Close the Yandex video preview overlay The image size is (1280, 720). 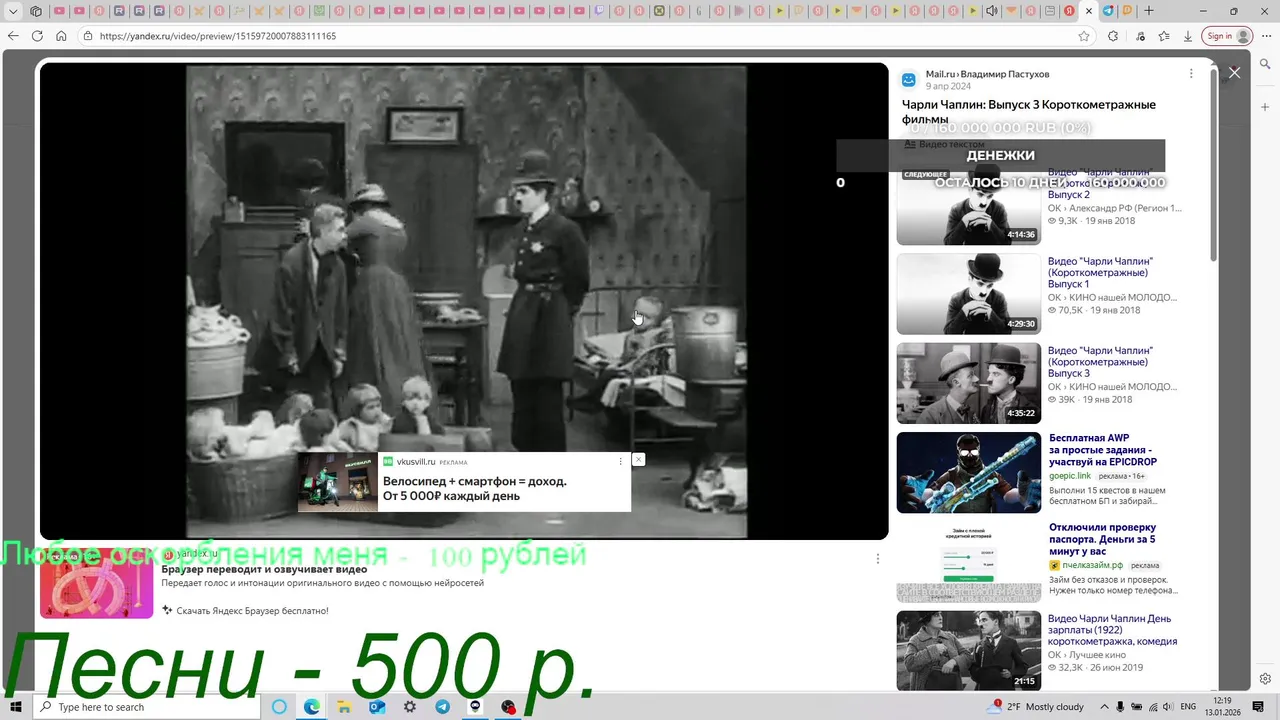1234,73
